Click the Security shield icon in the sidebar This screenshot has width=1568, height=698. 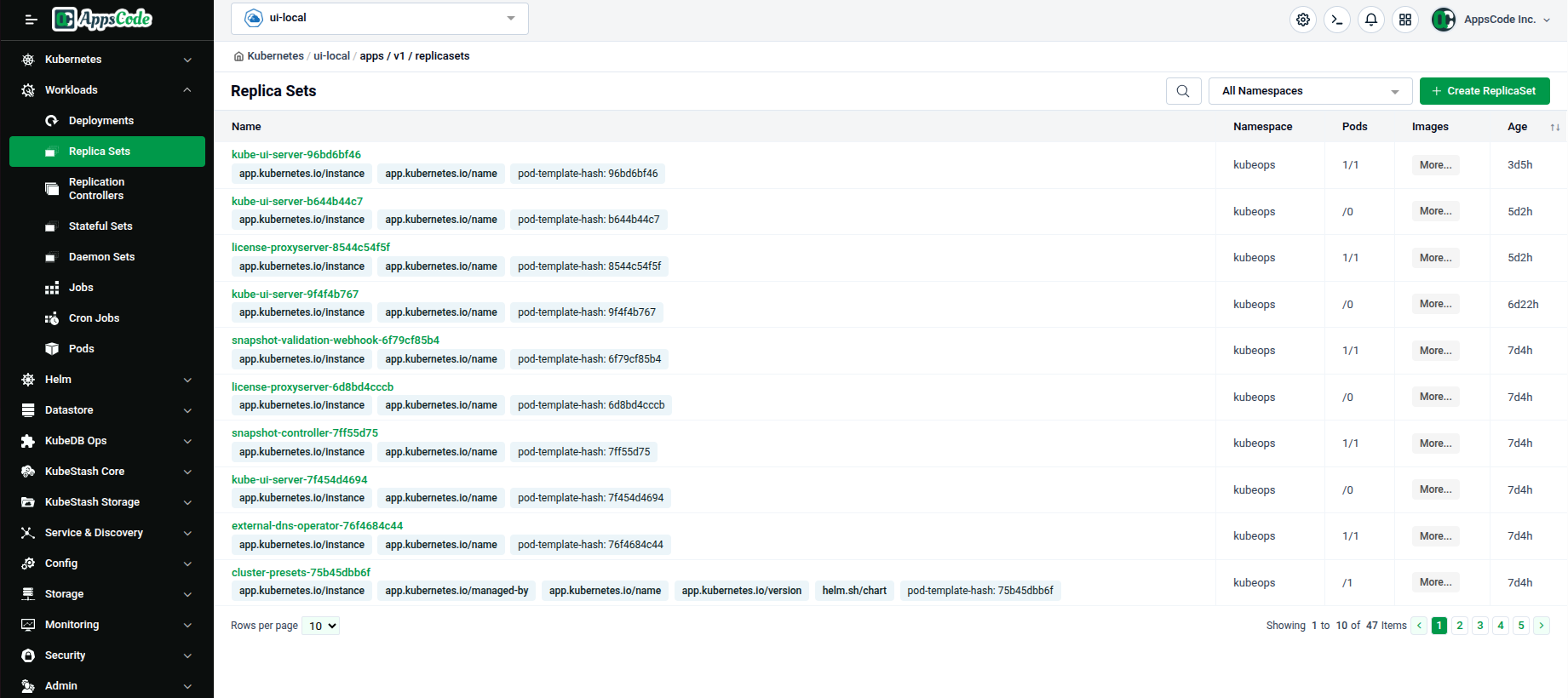pos(28,655)
